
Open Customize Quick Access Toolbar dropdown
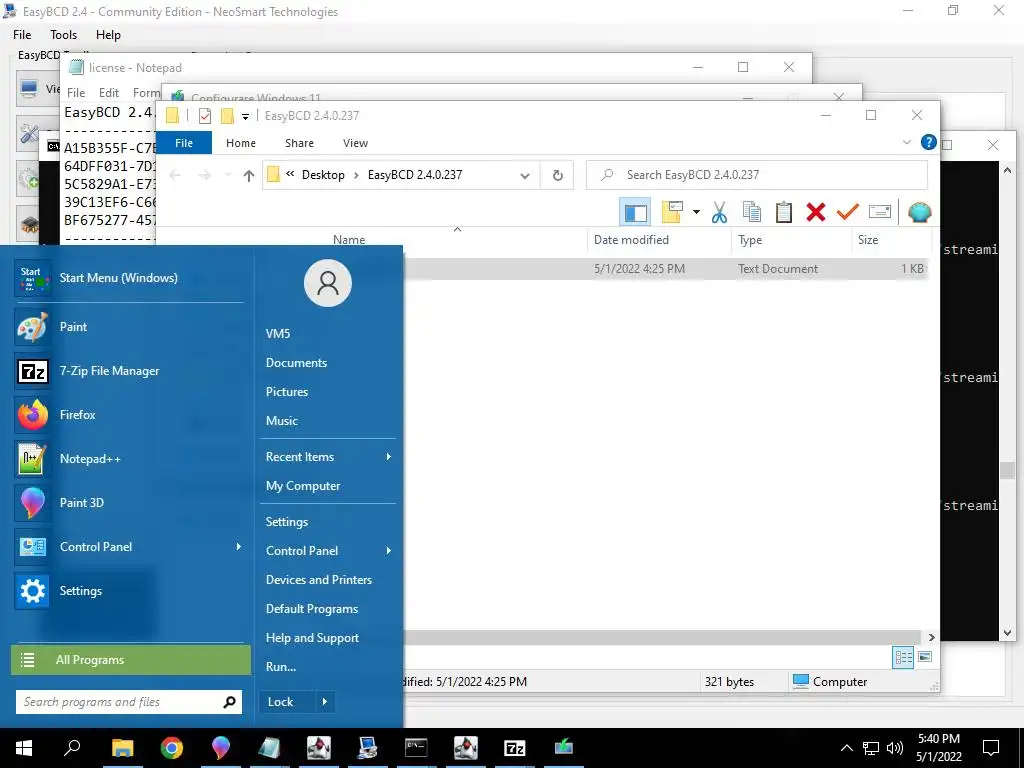(x=246, y=117)
